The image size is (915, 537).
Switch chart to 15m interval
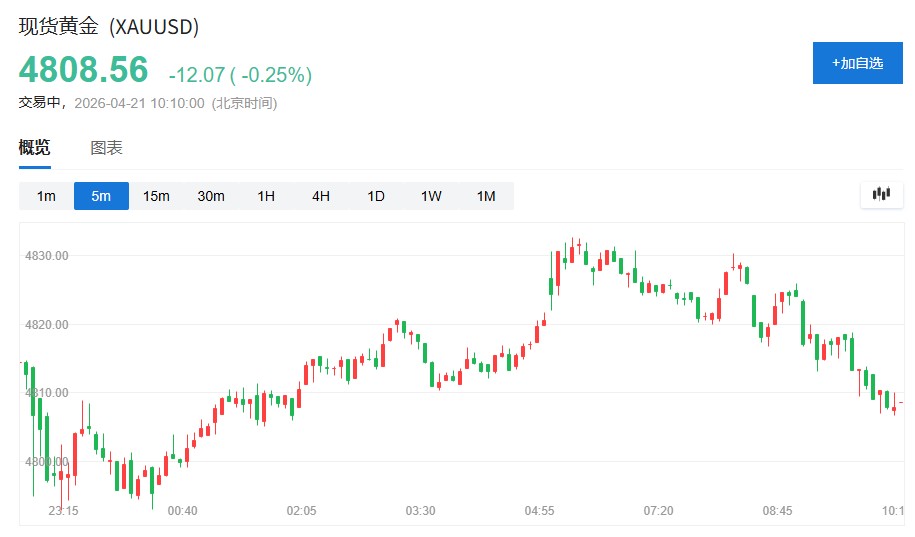pyautogui.click(x=156, y=196)
